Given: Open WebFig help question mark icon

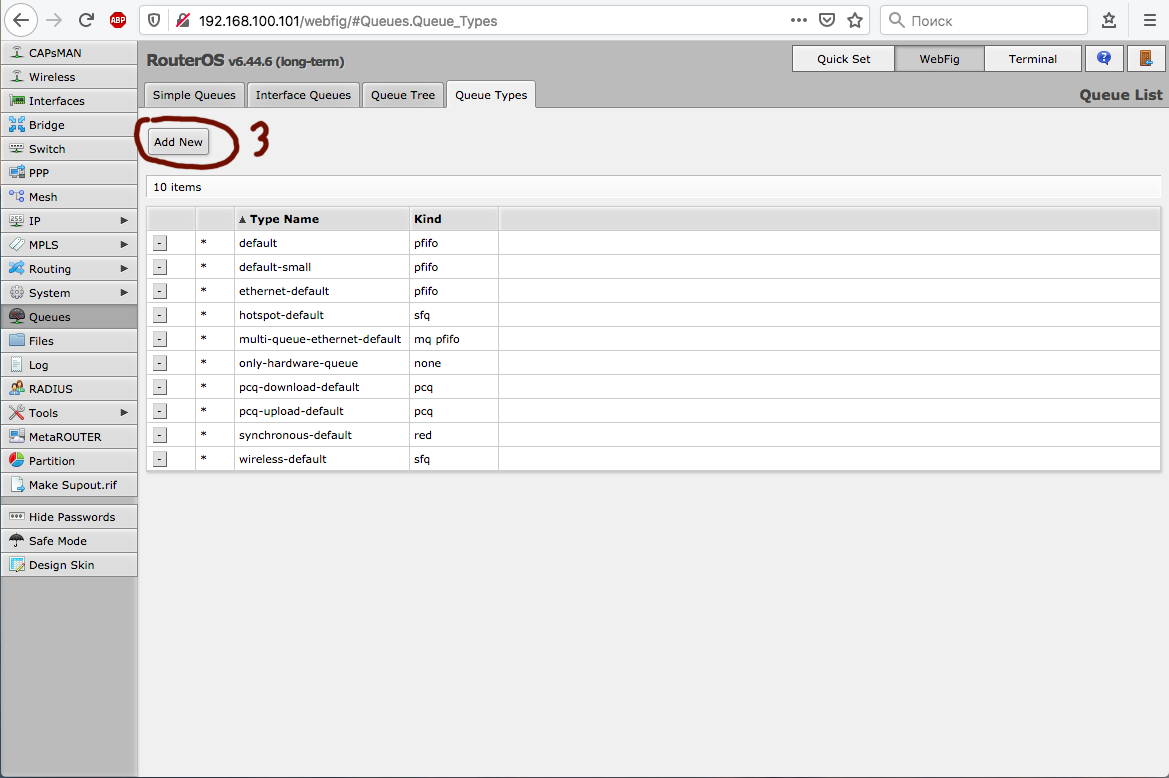Looking at the screenshot, I should click(x=1104, y=58).
